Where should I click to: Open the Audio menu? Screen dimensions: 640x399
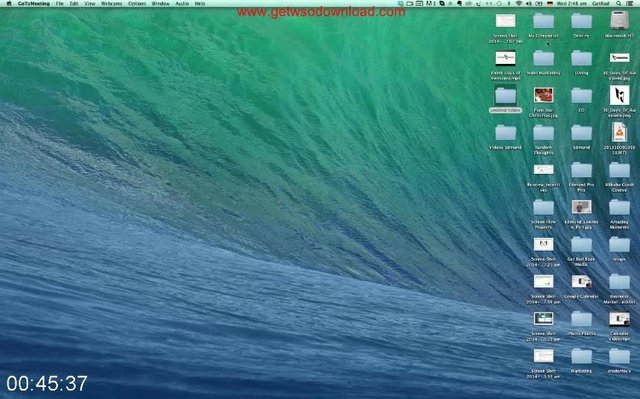[x=182, y=3]
